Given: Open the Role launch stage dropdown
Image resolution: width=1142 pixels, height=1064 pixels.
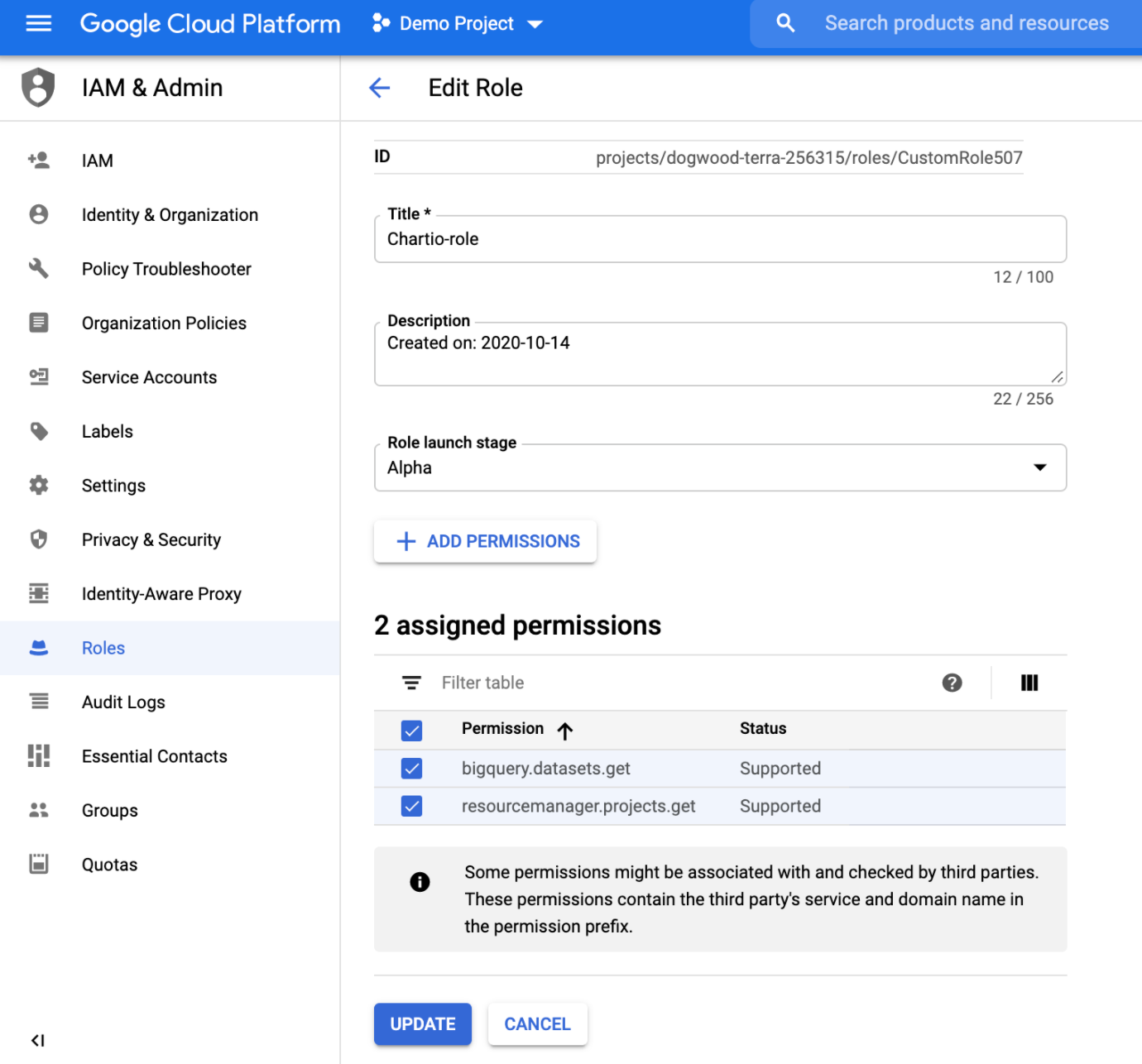Looking at the screenshot, I should 720,467.
